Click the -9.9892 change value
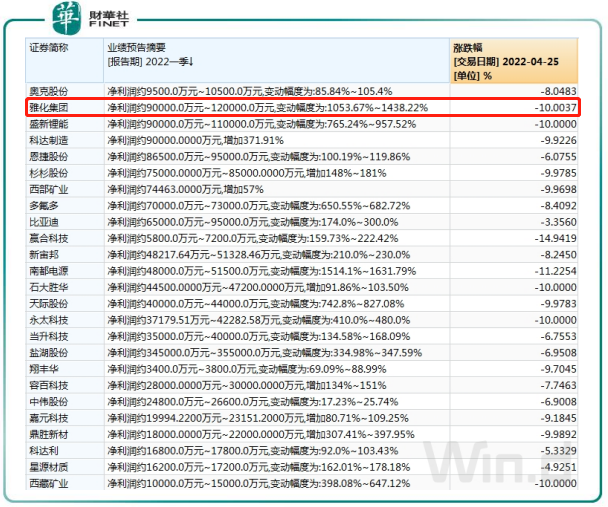Image resolution: width=608 pixels, height=507 pixels. pyautogui.click(x=558, y=435)
